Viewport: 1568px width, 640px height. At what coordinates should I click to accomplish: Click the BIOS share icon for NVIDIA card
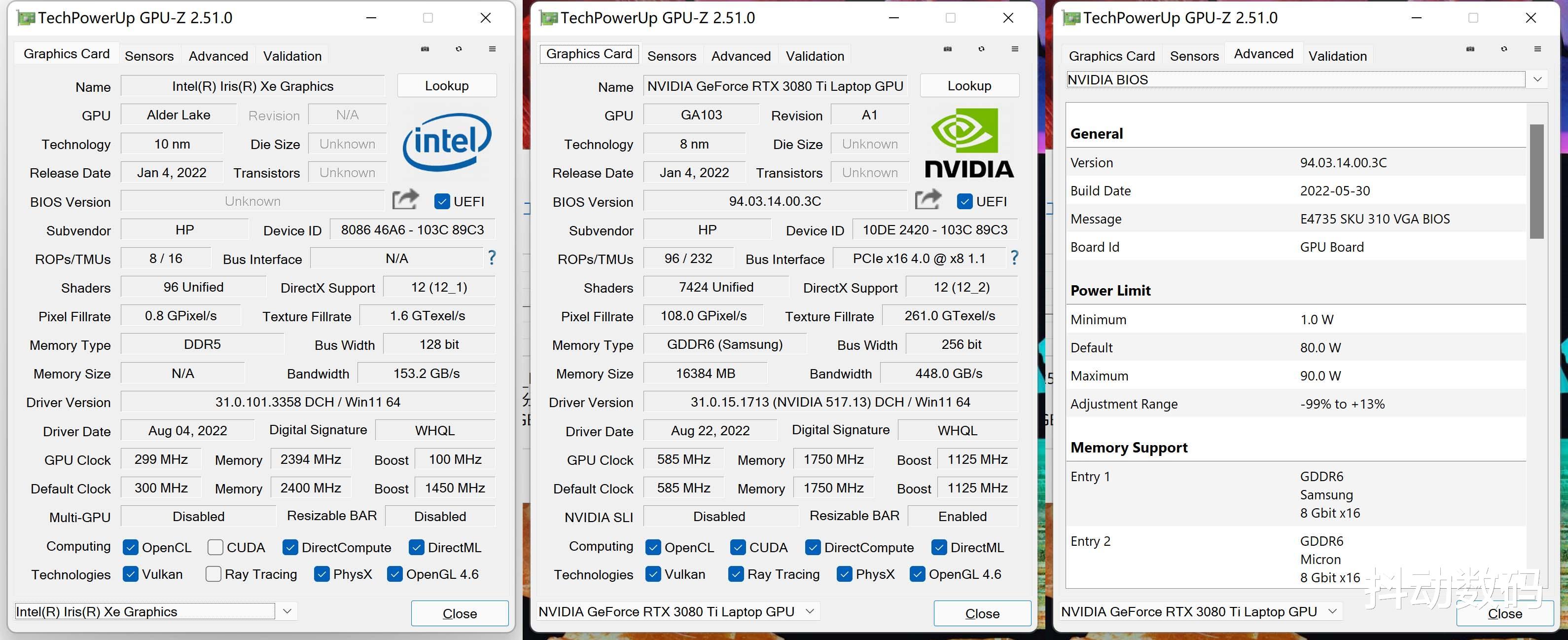(927, 200)
